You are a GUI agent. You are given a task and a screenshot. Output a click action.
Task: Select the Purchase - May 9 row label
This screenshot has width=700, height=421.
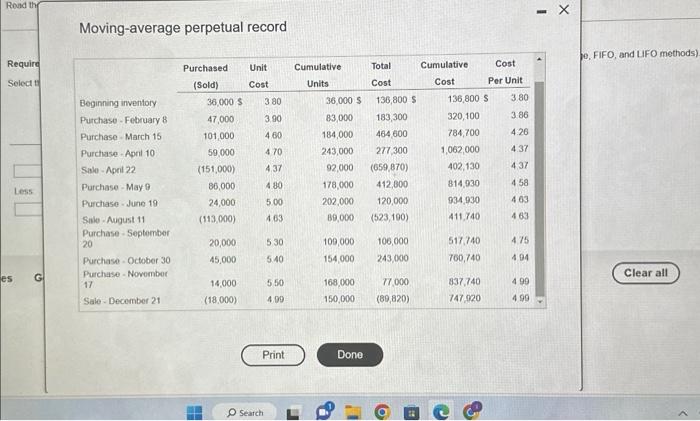tap(116, 187)
